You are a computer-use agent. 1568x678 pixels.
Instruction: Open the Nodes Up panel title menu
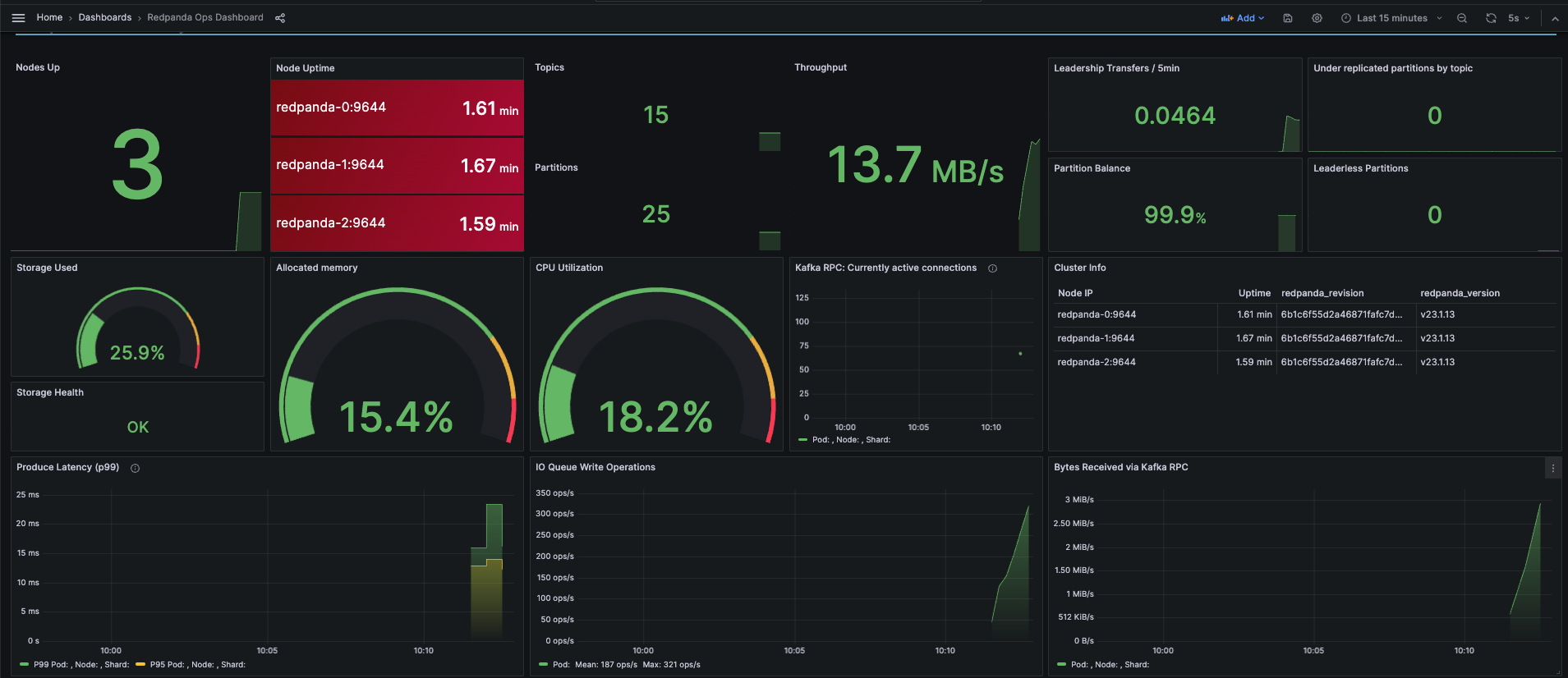38,67
